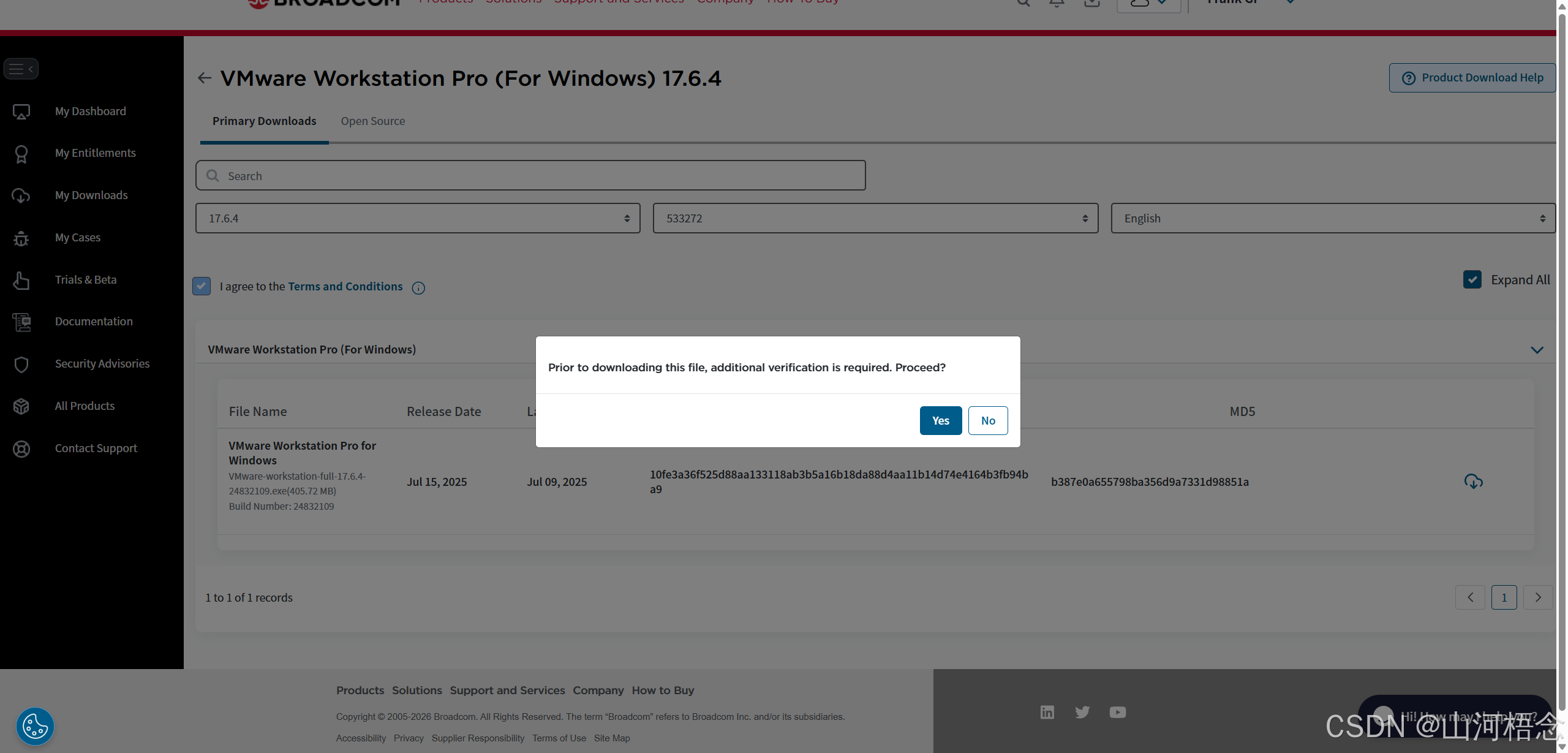
Task: Open the Terms and Conditions link
Action: (x=345, y=286)
